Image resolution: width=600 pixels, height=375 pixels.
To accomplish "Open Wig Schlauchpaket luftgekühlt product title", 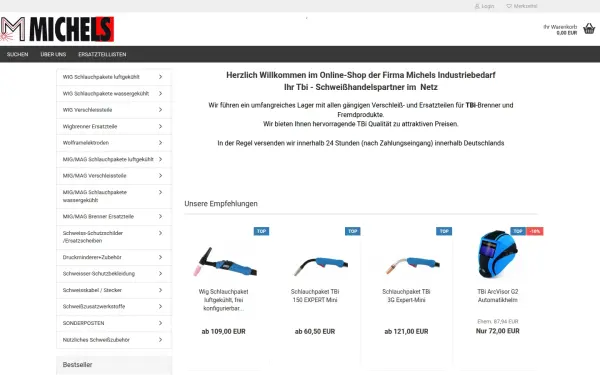I will click(223, 300).
